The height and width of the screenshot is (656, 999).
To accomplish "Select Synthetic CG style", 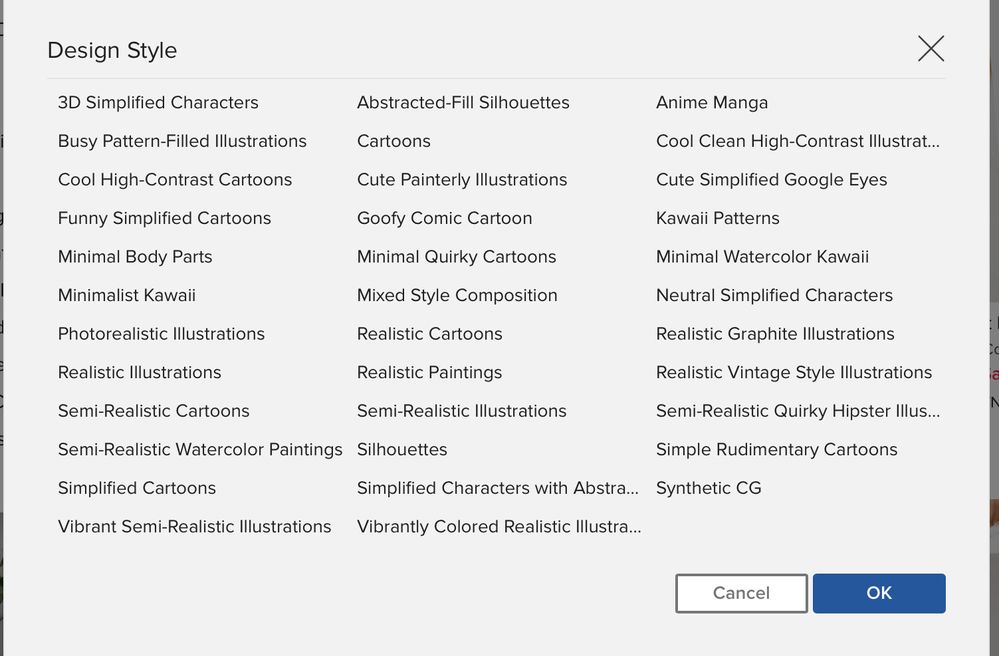I will (x=708, y=488).
